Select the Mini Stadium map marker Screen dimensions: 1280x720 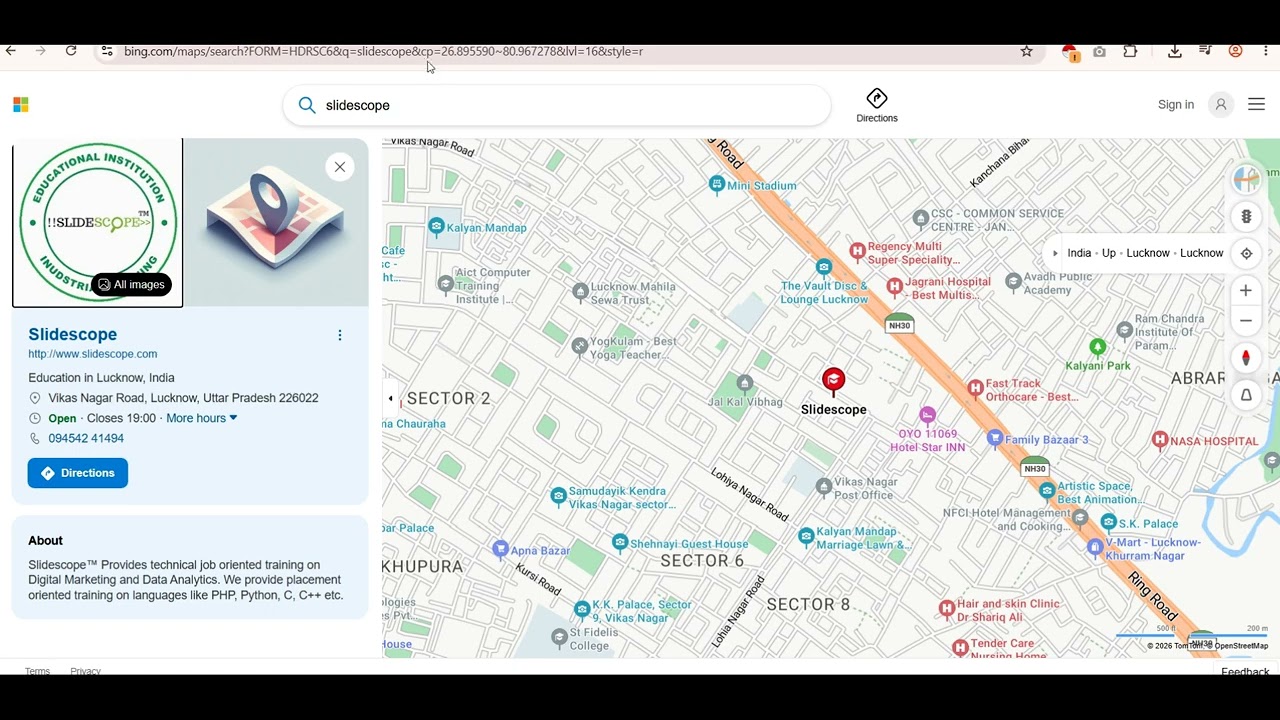(716, 184)
